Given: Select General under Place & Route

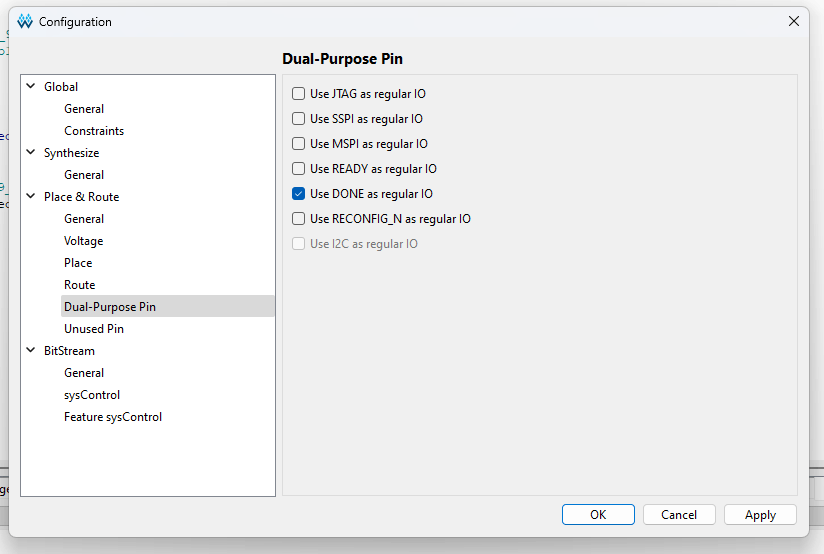Looking at the screenshot, I should [x=84, y=219].
